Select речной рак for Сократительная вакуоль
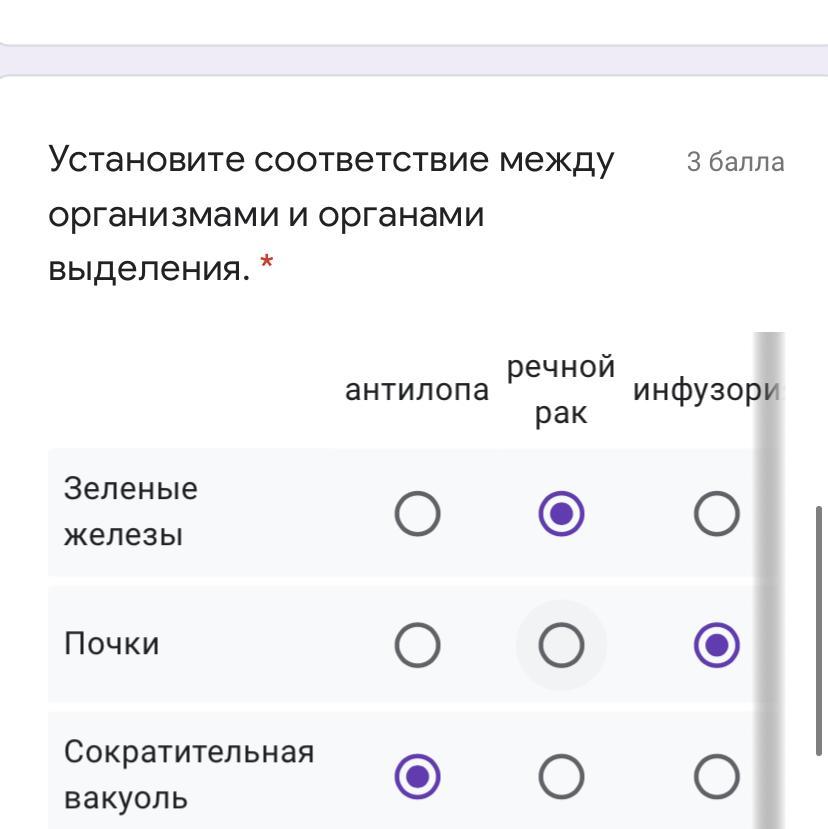The image size is (828, 829). coord(560,777)
